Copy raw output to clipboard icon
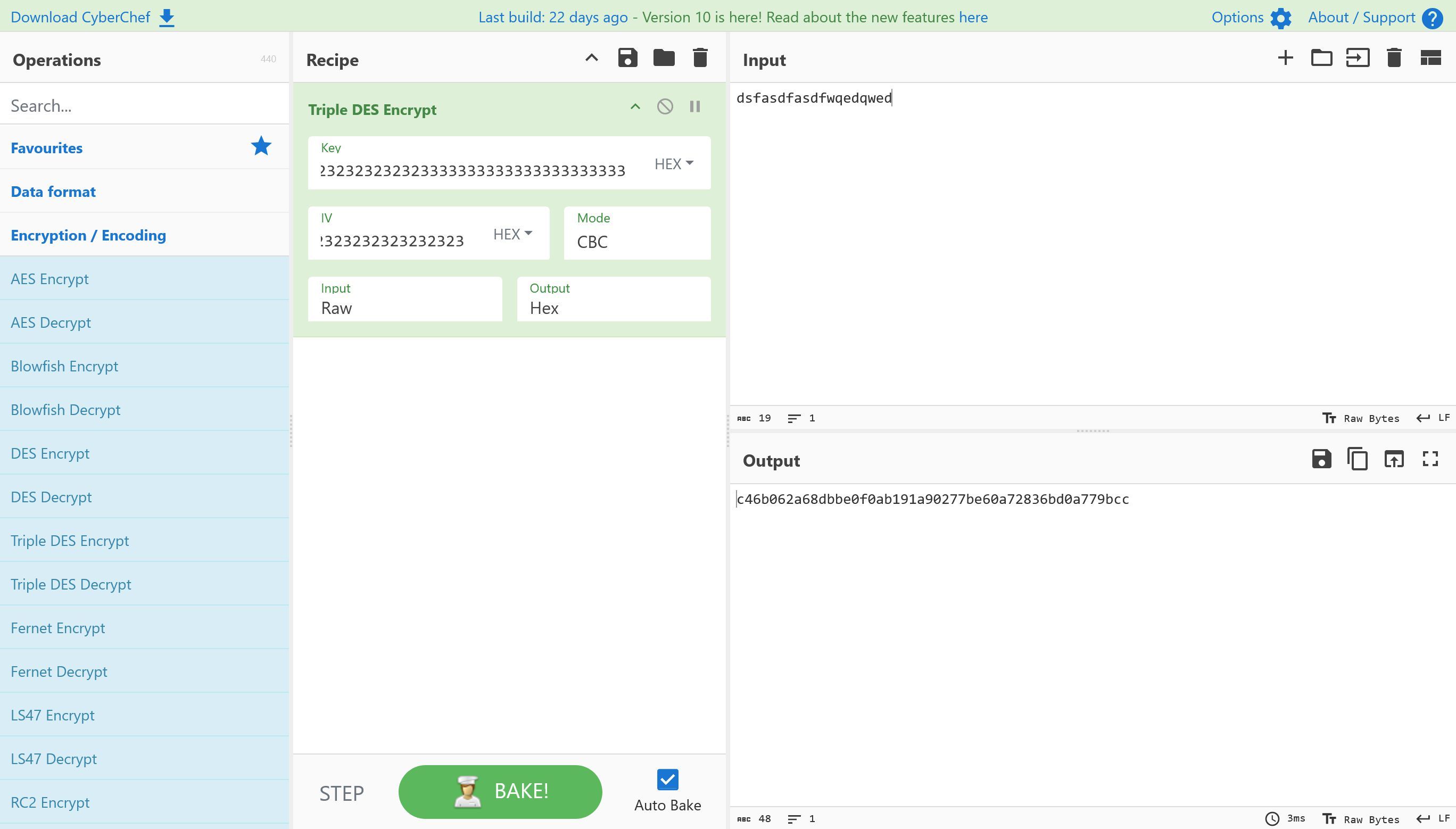1456x829 pixels. (1358, 459)
